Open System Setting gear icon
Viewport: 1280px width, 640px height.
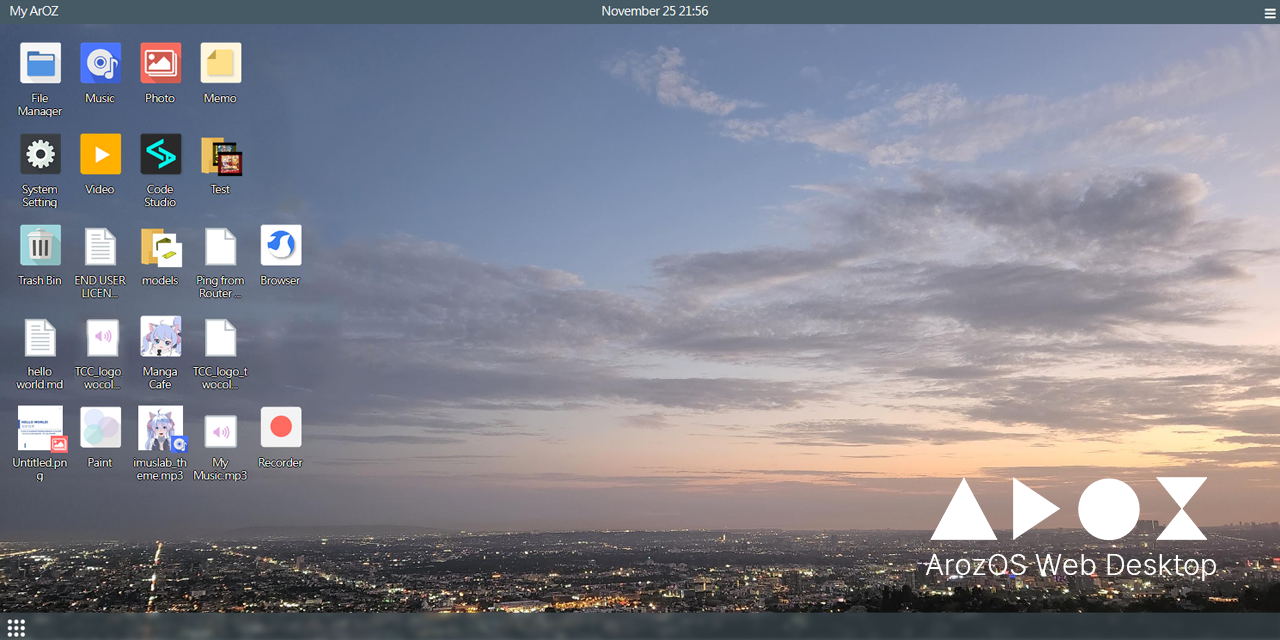[x=40, y=154]
